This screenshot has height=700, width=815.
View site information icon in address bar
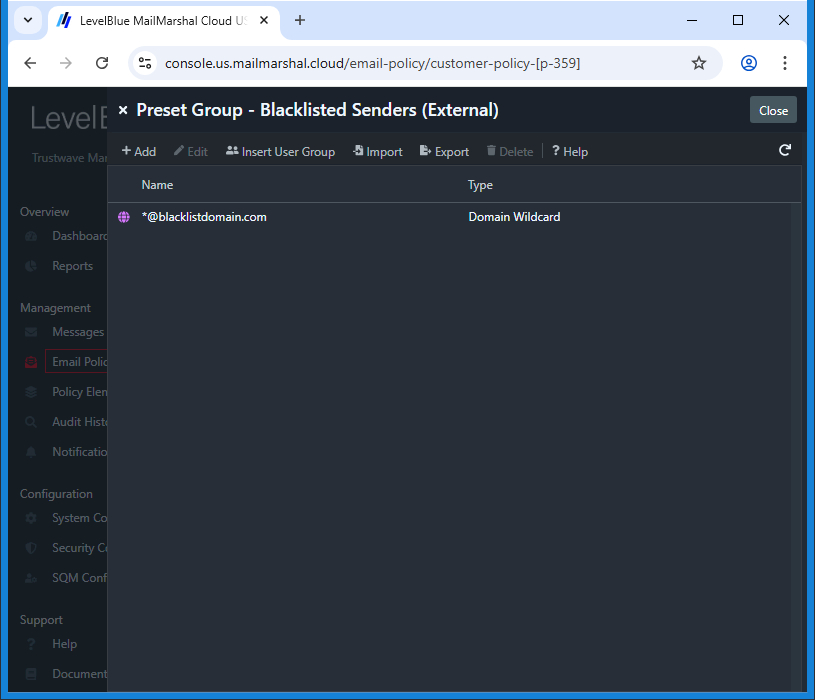pyautogui.click(x=145, y=63)
